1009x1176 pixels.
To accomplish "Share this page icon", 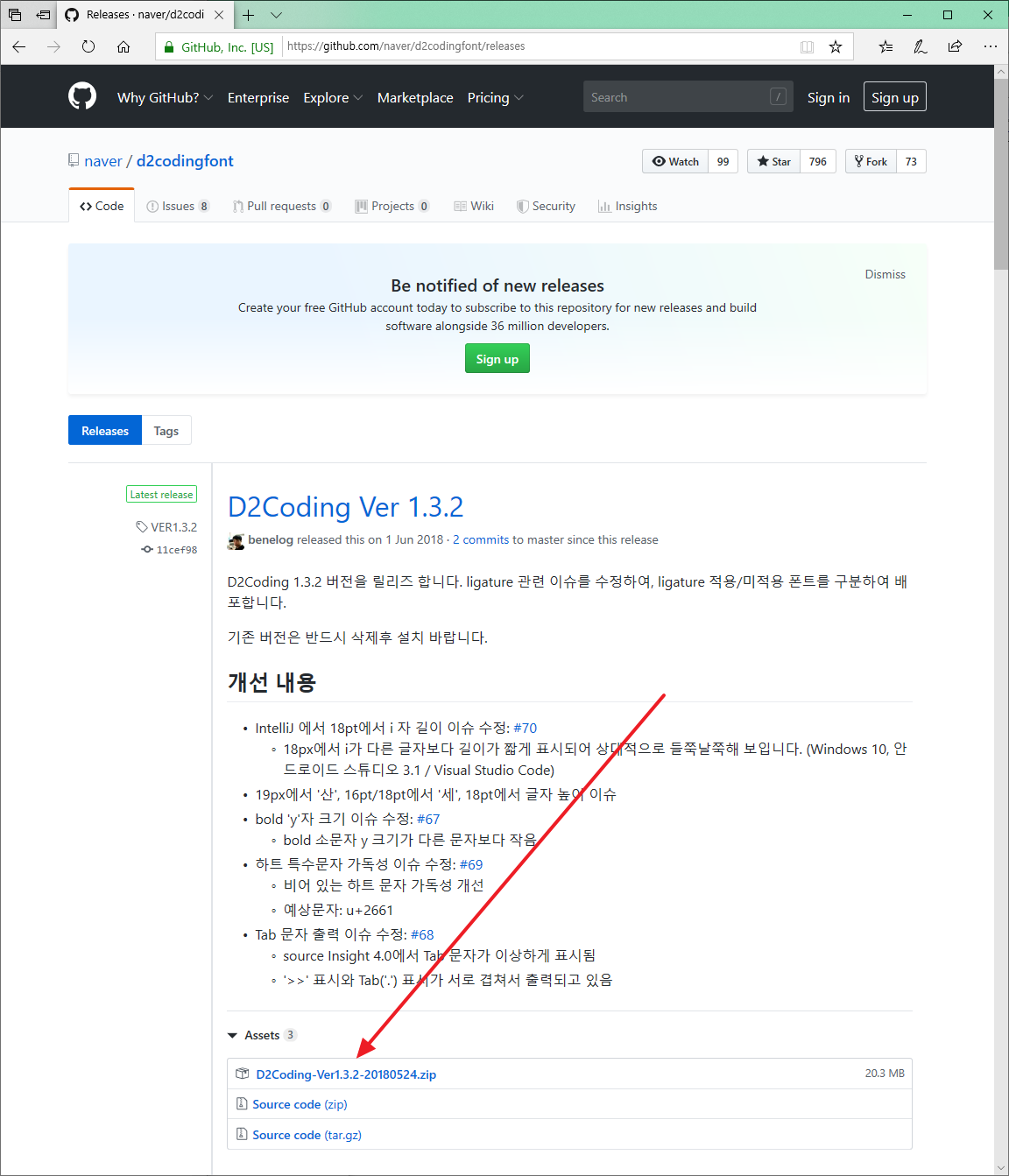I will point(956,46).
